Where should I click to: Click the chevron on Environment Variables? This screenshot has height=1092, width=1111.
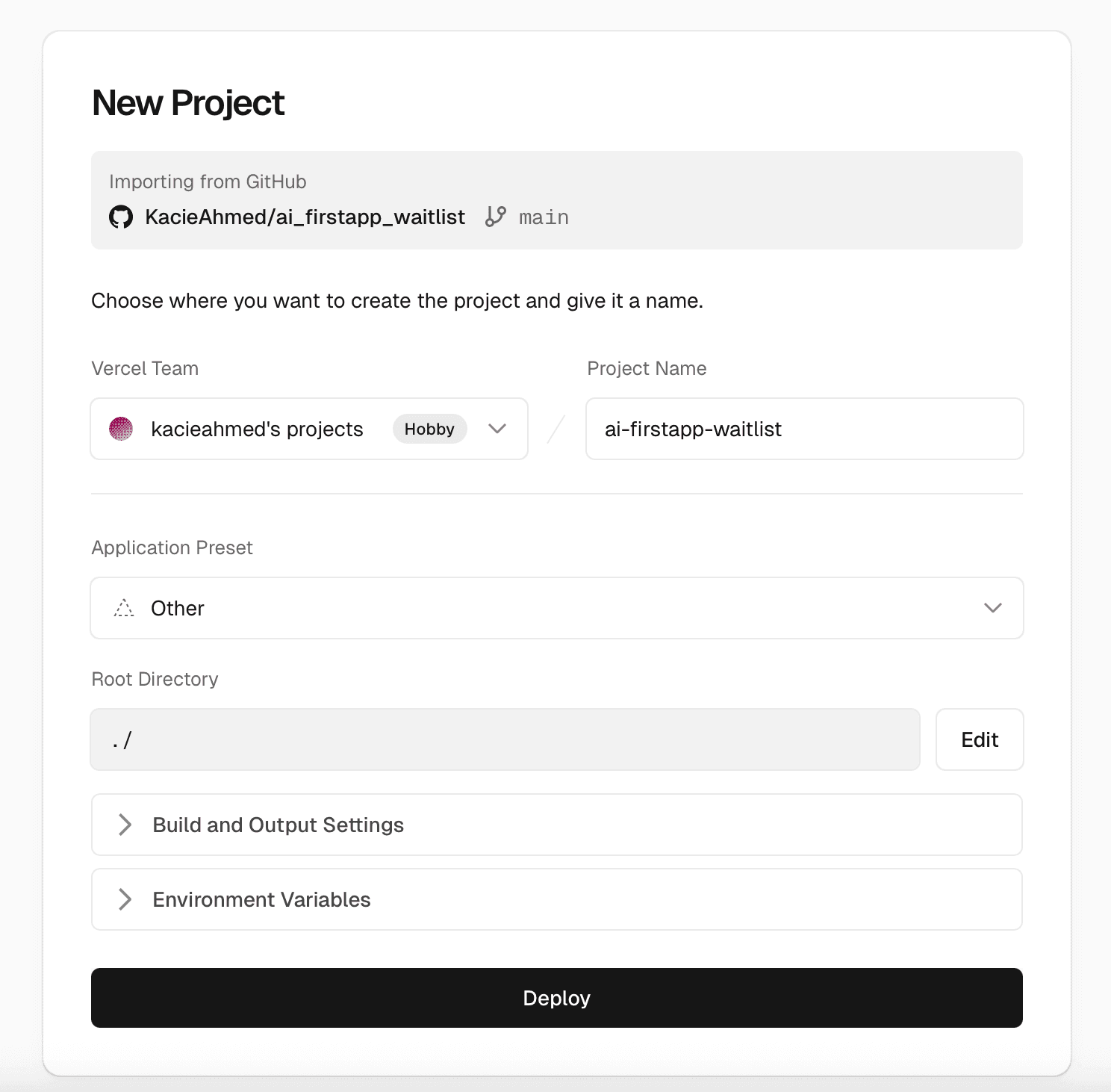coord(125,899)
